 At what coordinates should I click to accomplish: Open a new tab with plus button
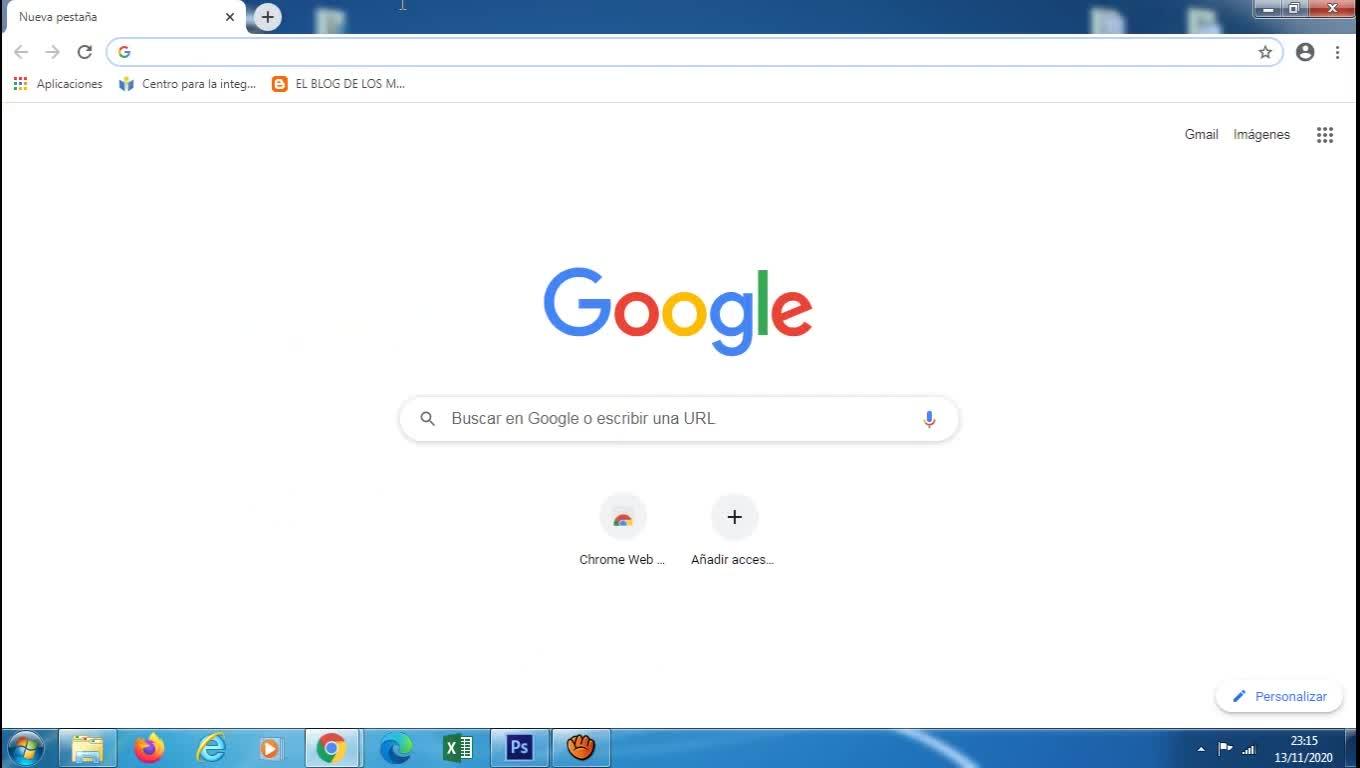(x=268, y=17)
